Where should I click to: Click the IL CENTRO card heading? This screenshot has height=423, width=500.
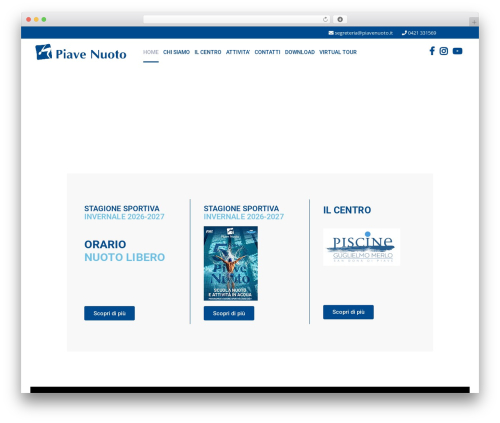[x=347, y=210]
